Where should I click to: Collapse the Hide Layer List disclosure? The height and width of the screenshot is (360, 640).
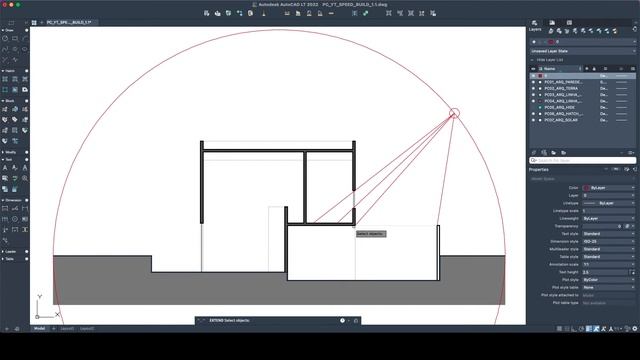532,60
